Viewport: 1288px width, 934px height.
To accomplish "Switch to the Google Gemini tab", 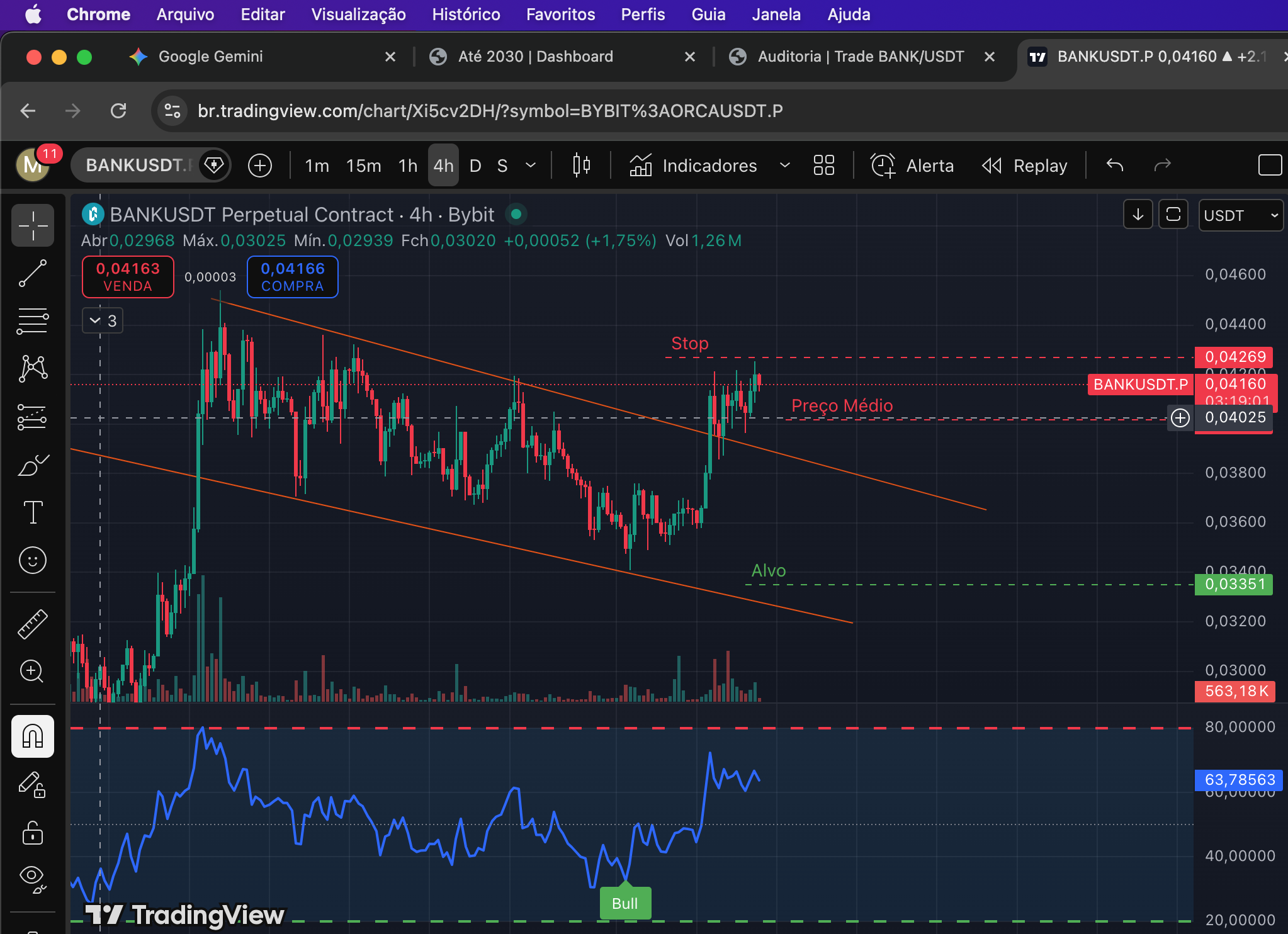I will click(210, 57).
